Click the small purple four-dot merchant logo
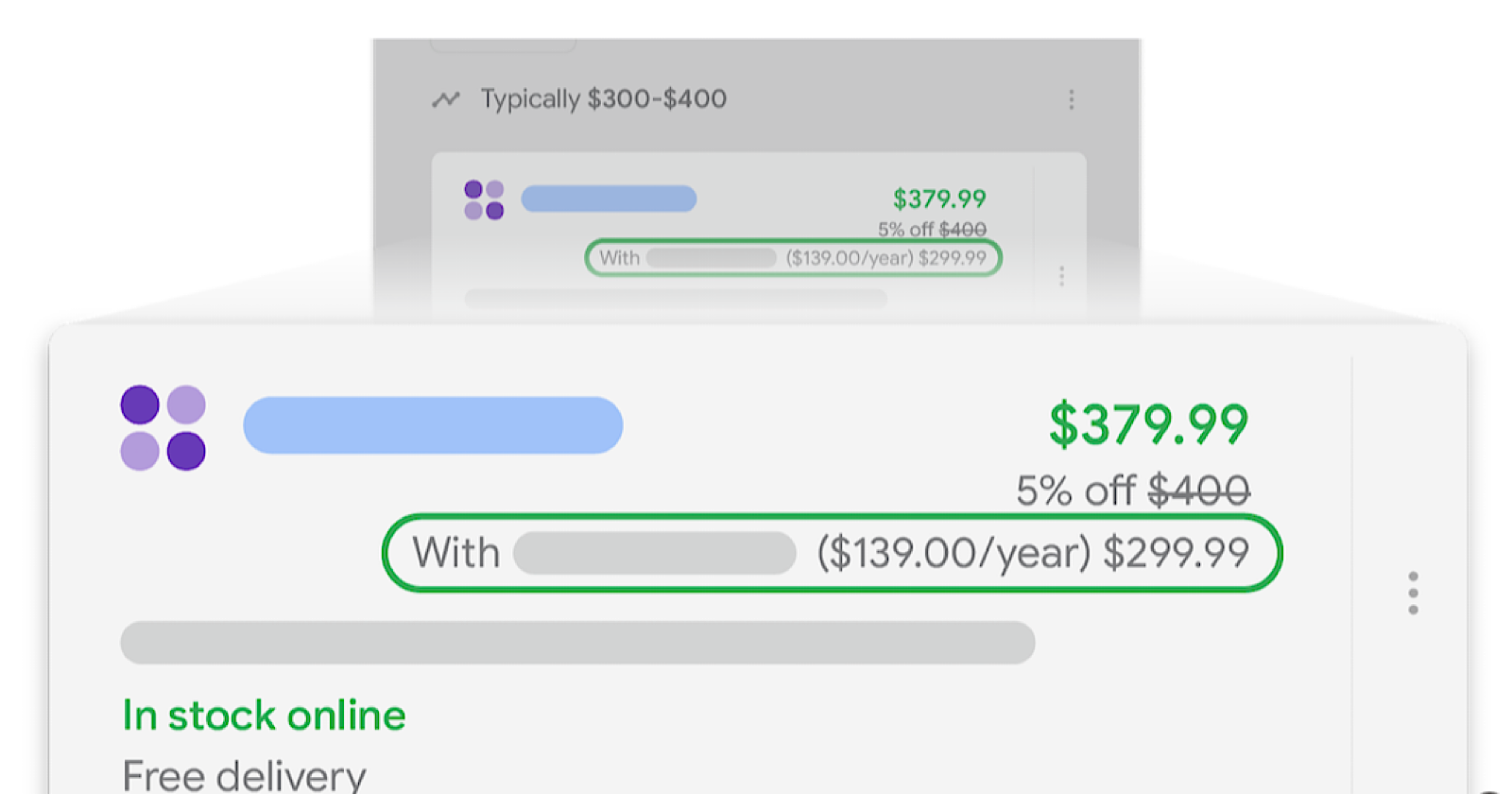Image resolution: width=1512 pixels, height=794 pixels. point(484,199)
